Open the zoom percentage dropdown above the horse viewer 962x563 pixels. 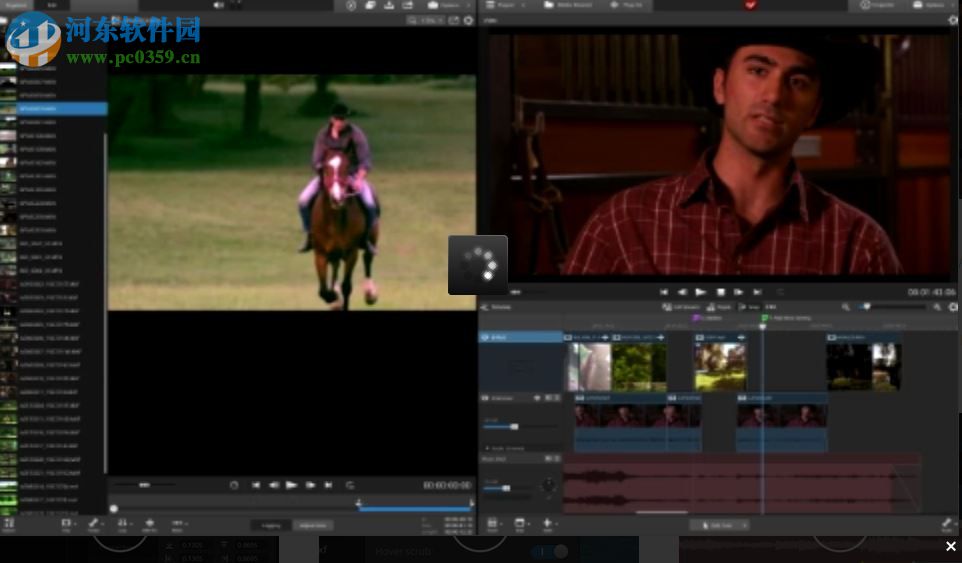426,20
